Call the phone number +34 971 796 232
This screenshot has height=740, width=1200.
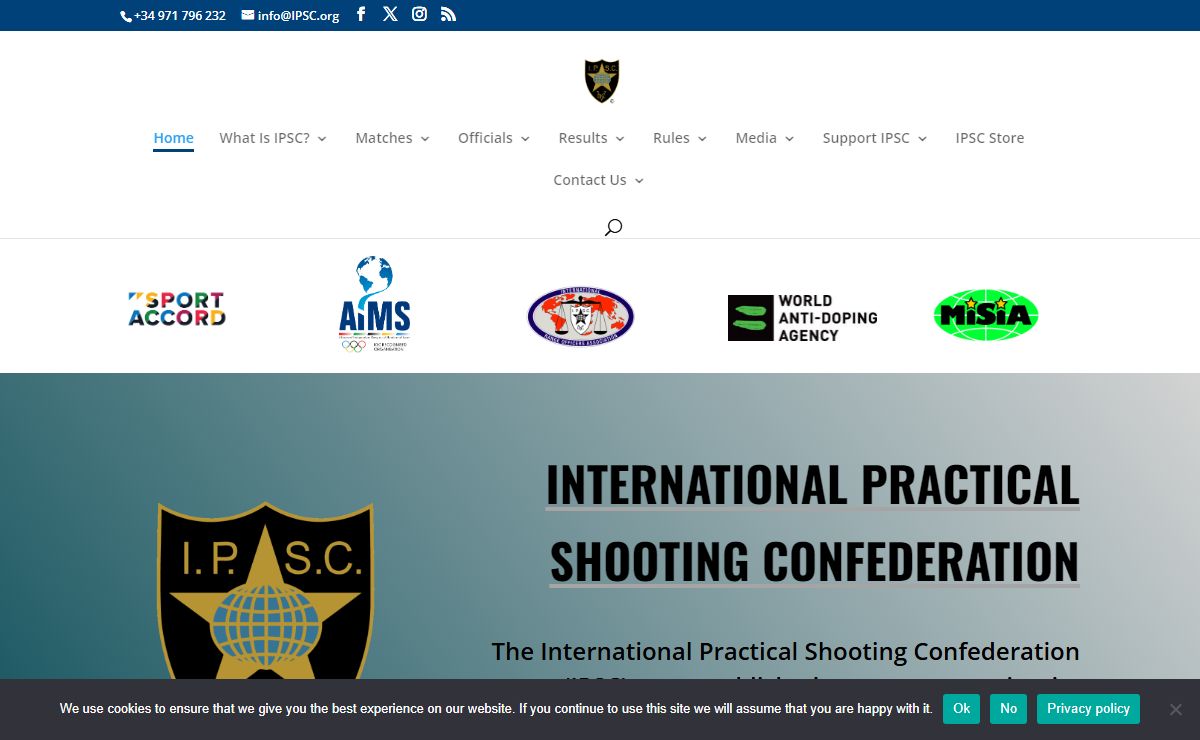[x=180, y=15]
